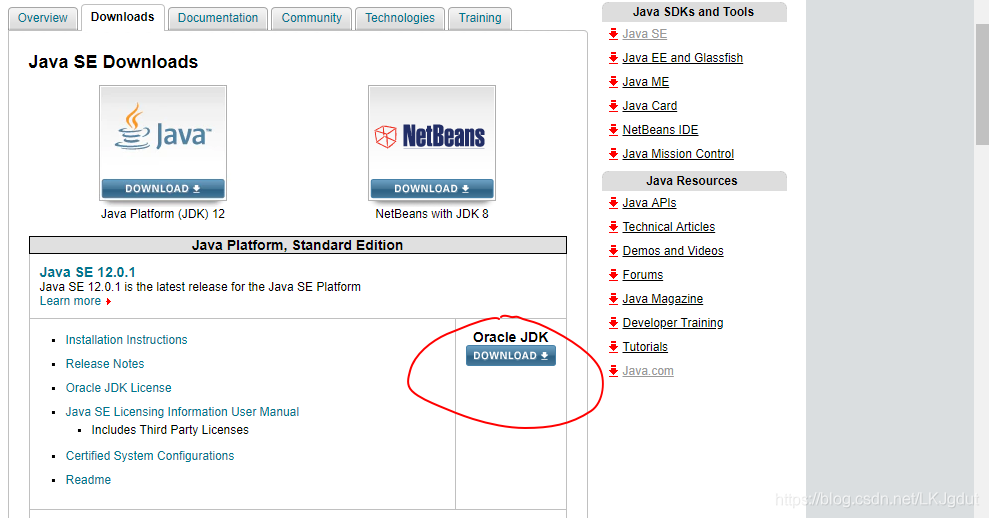This screenshot has width=989, height=518.
Task: Open the Tutorials link
Action: (645, 347)
